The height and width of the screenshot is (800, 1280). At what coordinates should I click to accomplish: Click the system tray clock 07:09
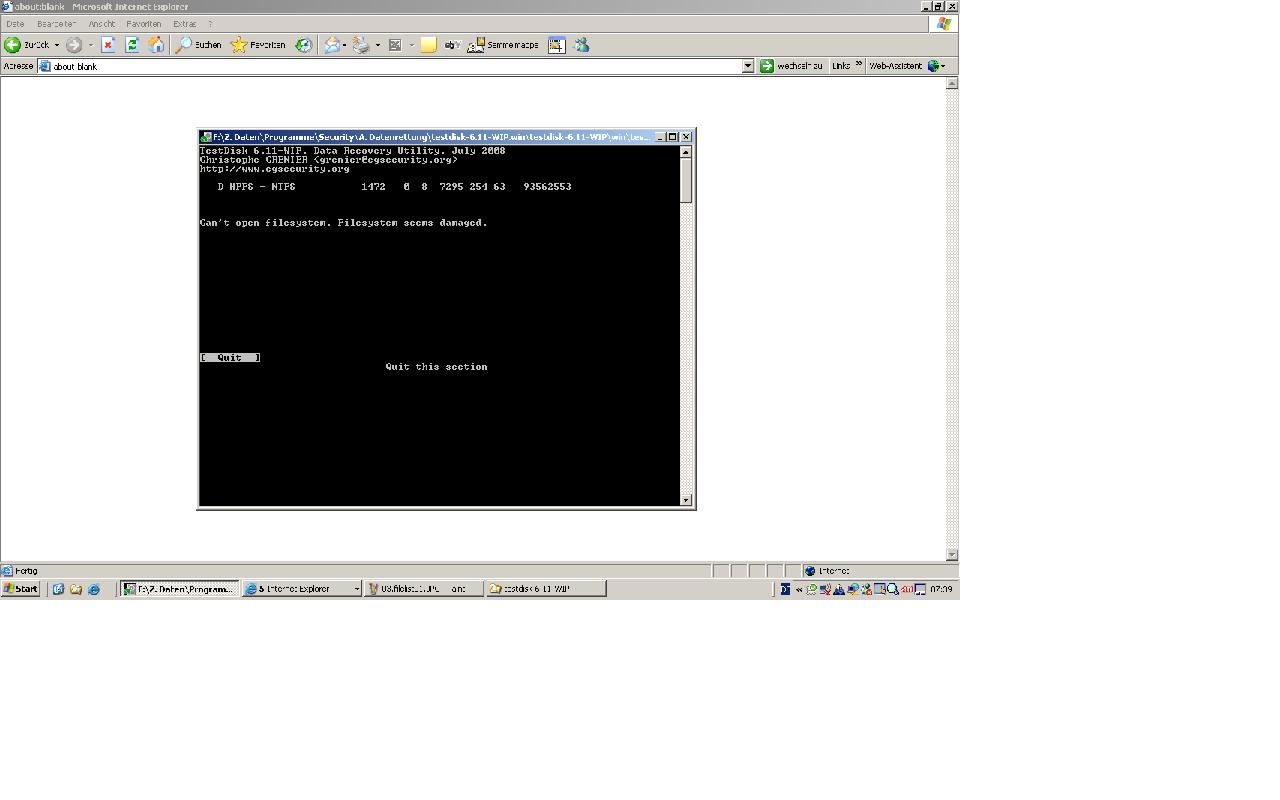coord(941,589)
